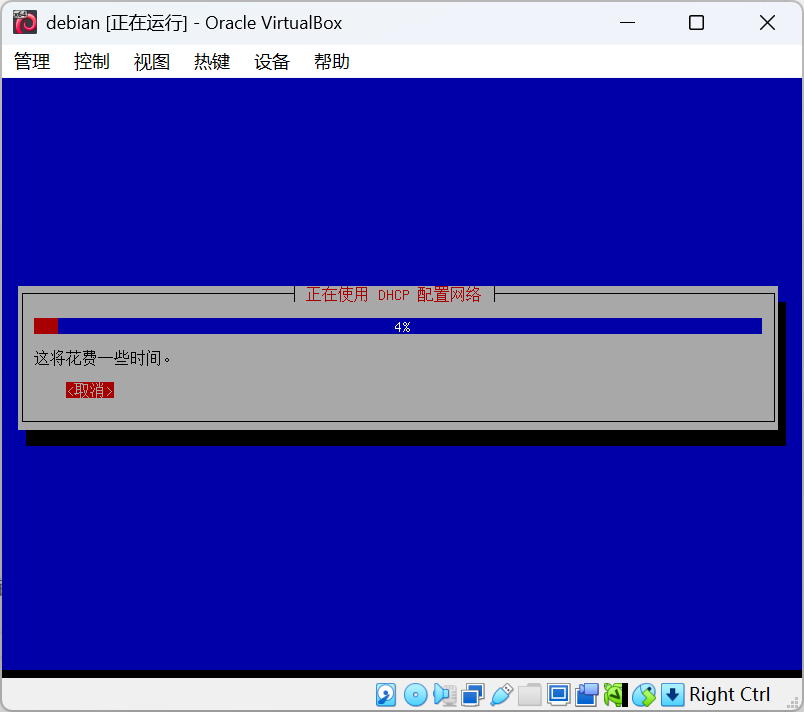Screen dimensions: 804x712
Task: Open the 控制 menu
Action: point(92,62)
